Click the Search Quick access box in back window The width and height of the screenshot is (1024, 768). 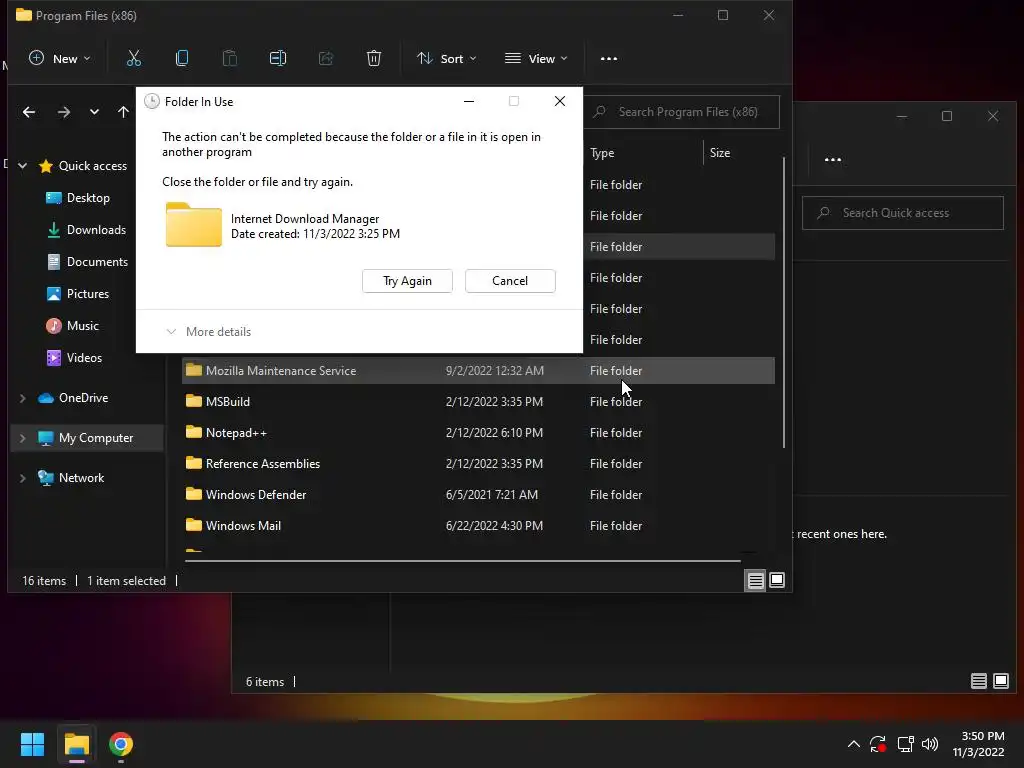tap(903, 213)
